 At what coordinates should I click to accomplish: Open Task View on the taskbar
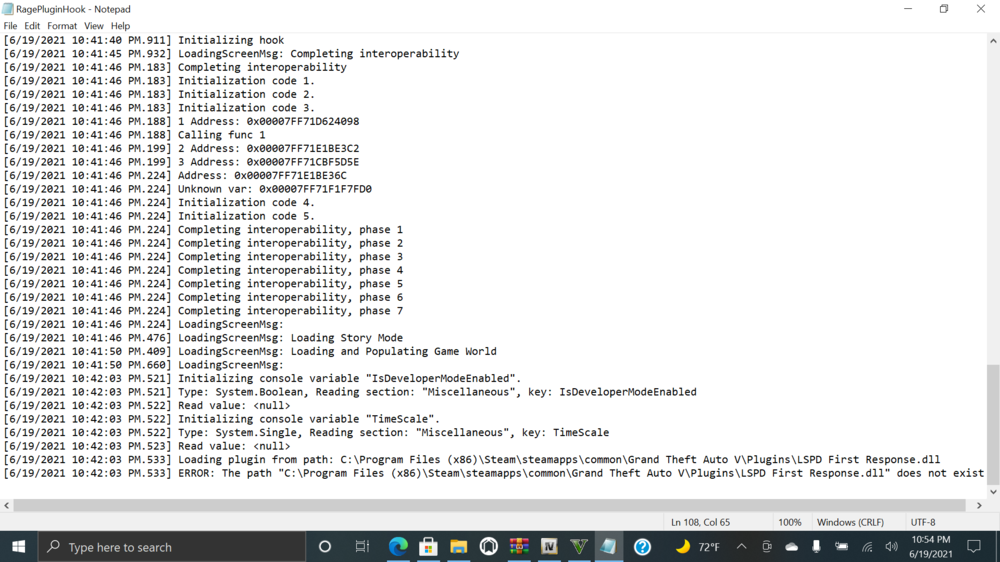coord(362,547)
